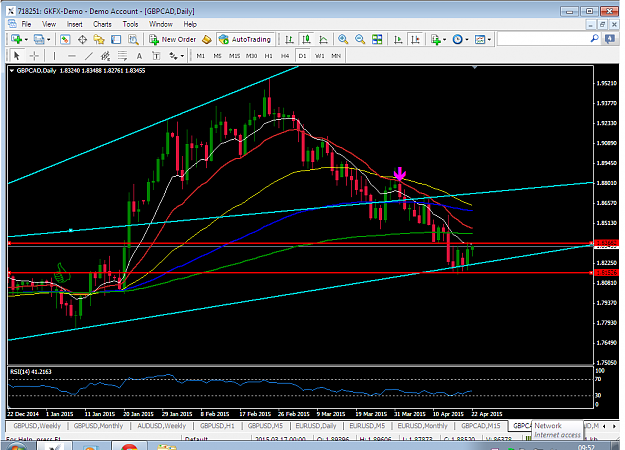Switch to M1 timeframe

200,56
